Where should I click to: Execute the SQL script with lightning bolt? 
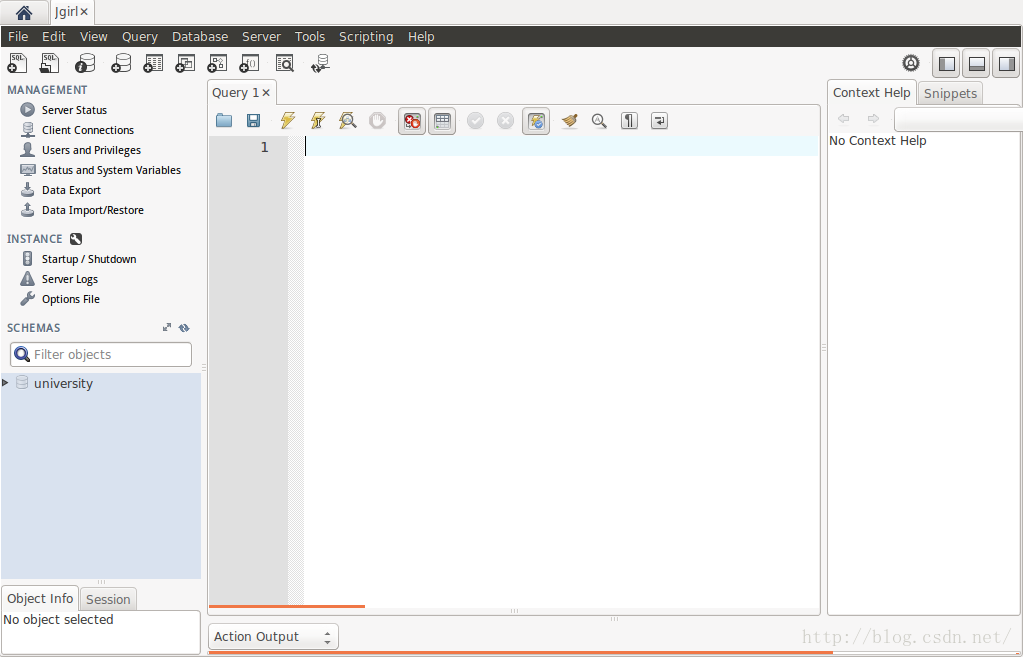(287, 121)
